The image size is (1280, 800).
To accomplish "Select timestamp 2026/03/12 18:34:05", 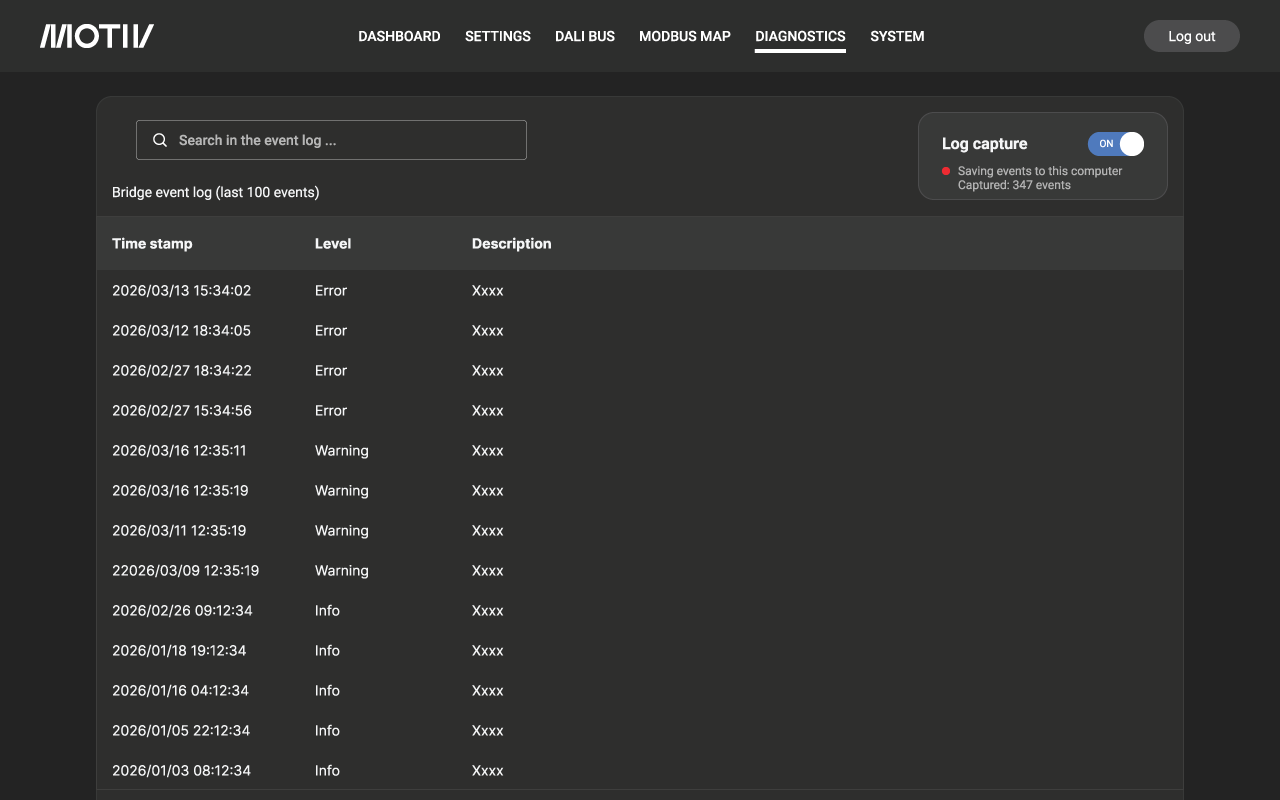I will pyautogui.click(x=182, y=330).
